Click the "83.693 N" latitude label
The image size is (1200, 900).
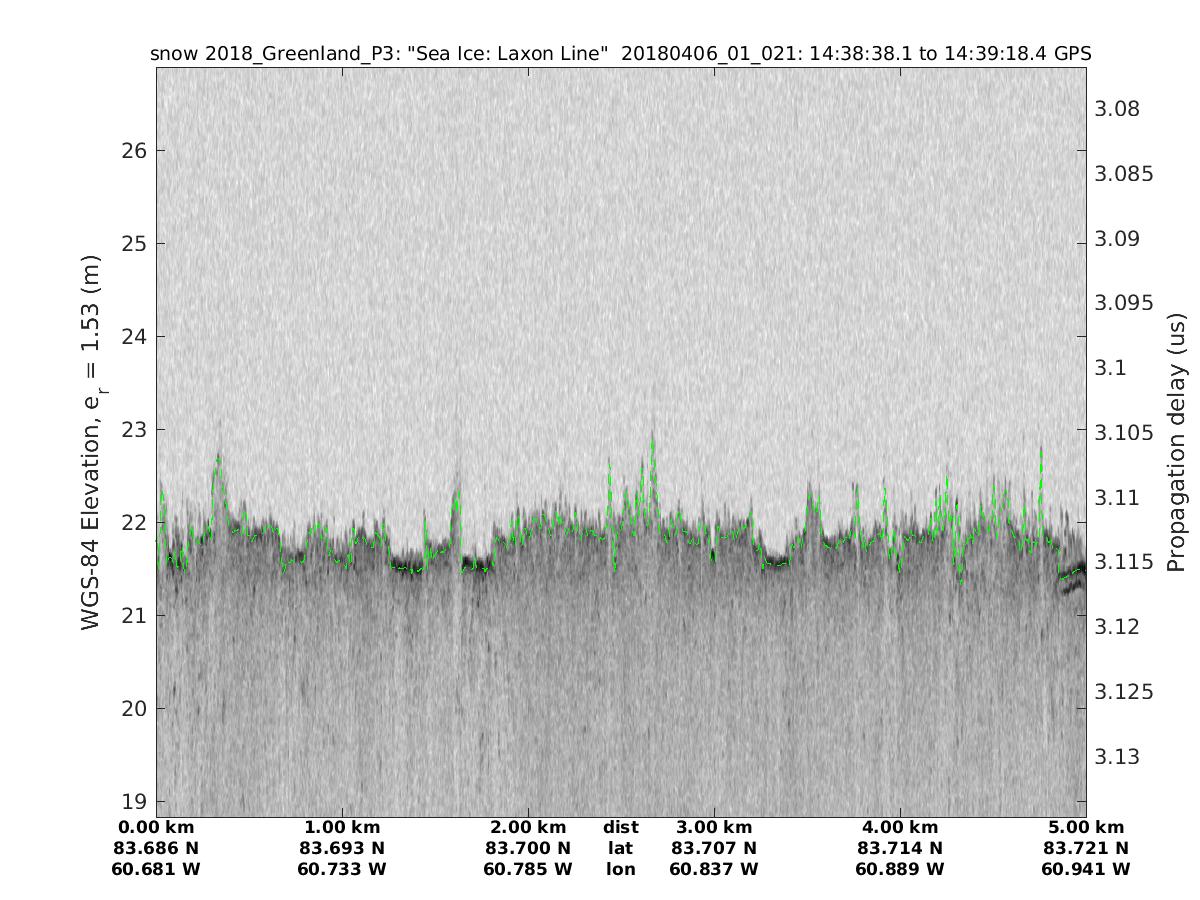tap(342, 848)
